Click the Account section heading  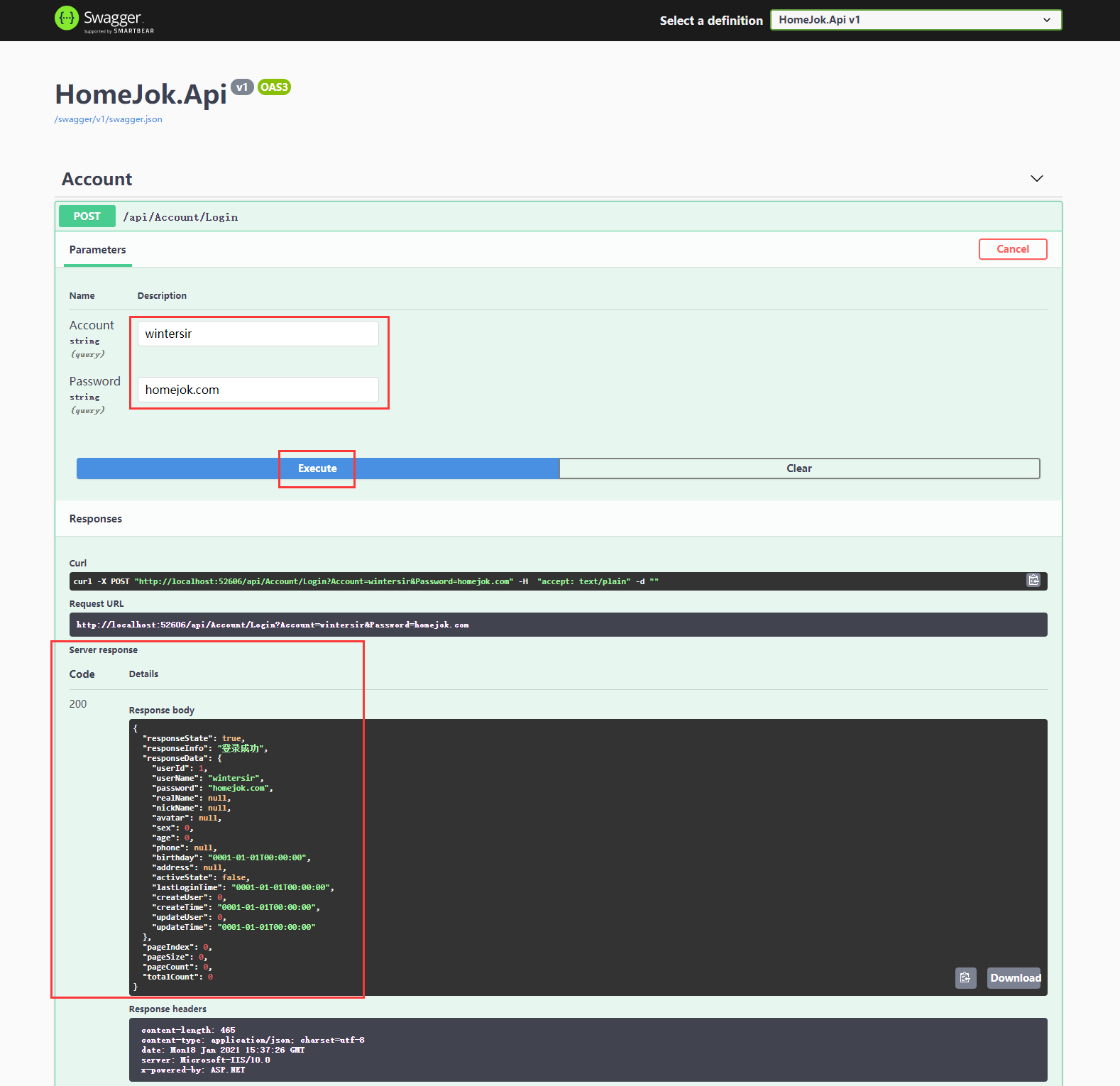click(97, 179)
